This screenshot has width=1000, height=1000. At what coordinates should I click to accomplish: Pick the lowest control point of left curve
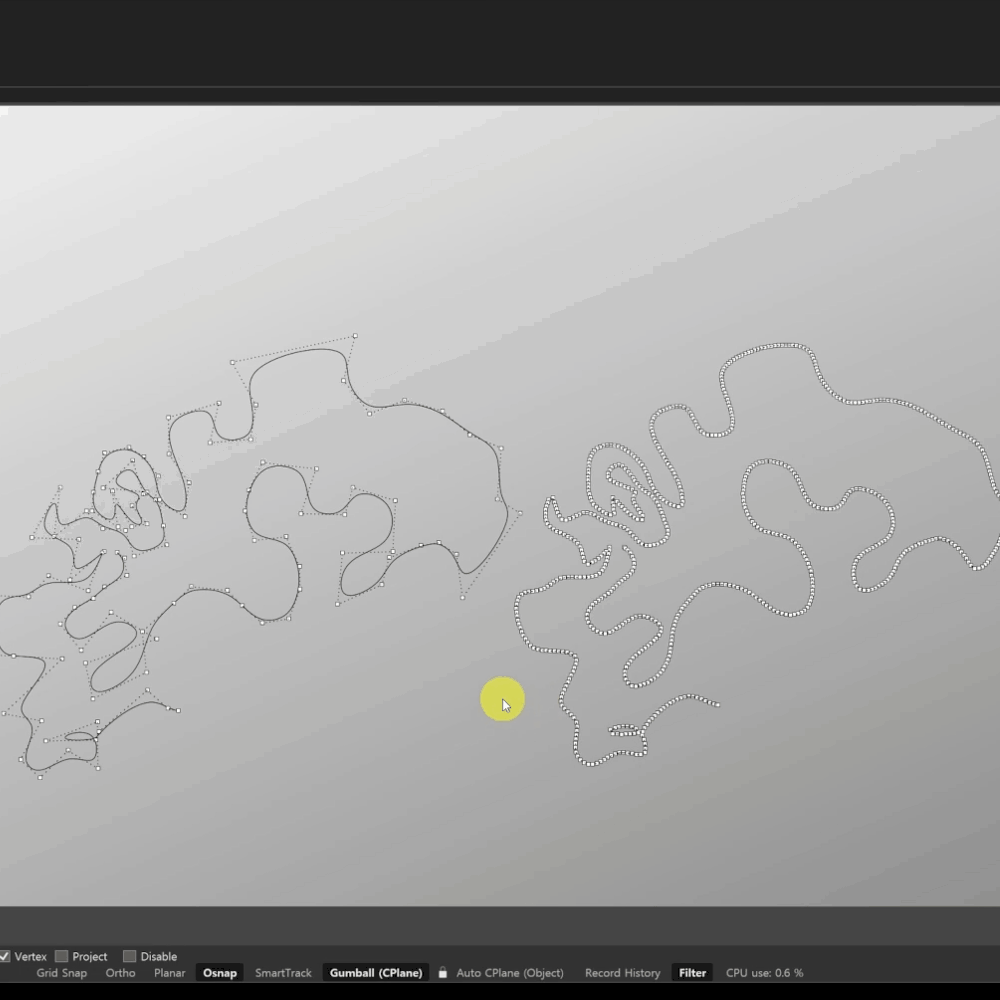pyautogui.click(x=41, y=777)
